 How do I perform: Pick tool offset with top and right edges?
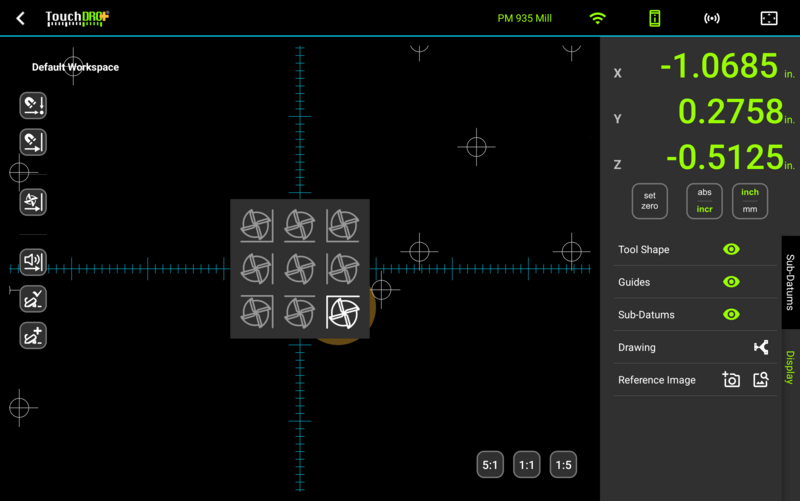(257, 312)
